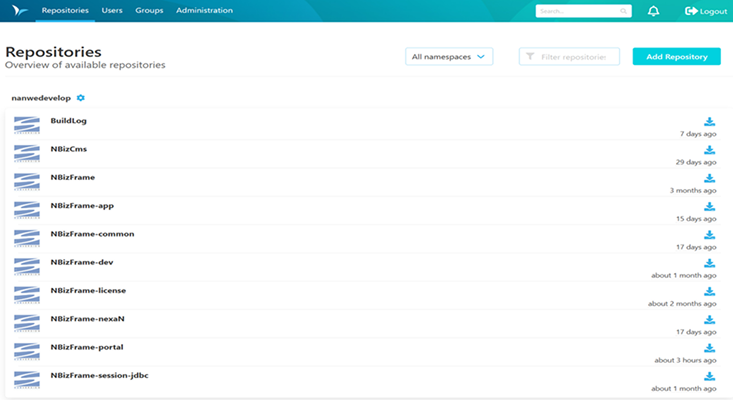Open the notifications bell

click(654, 11)
